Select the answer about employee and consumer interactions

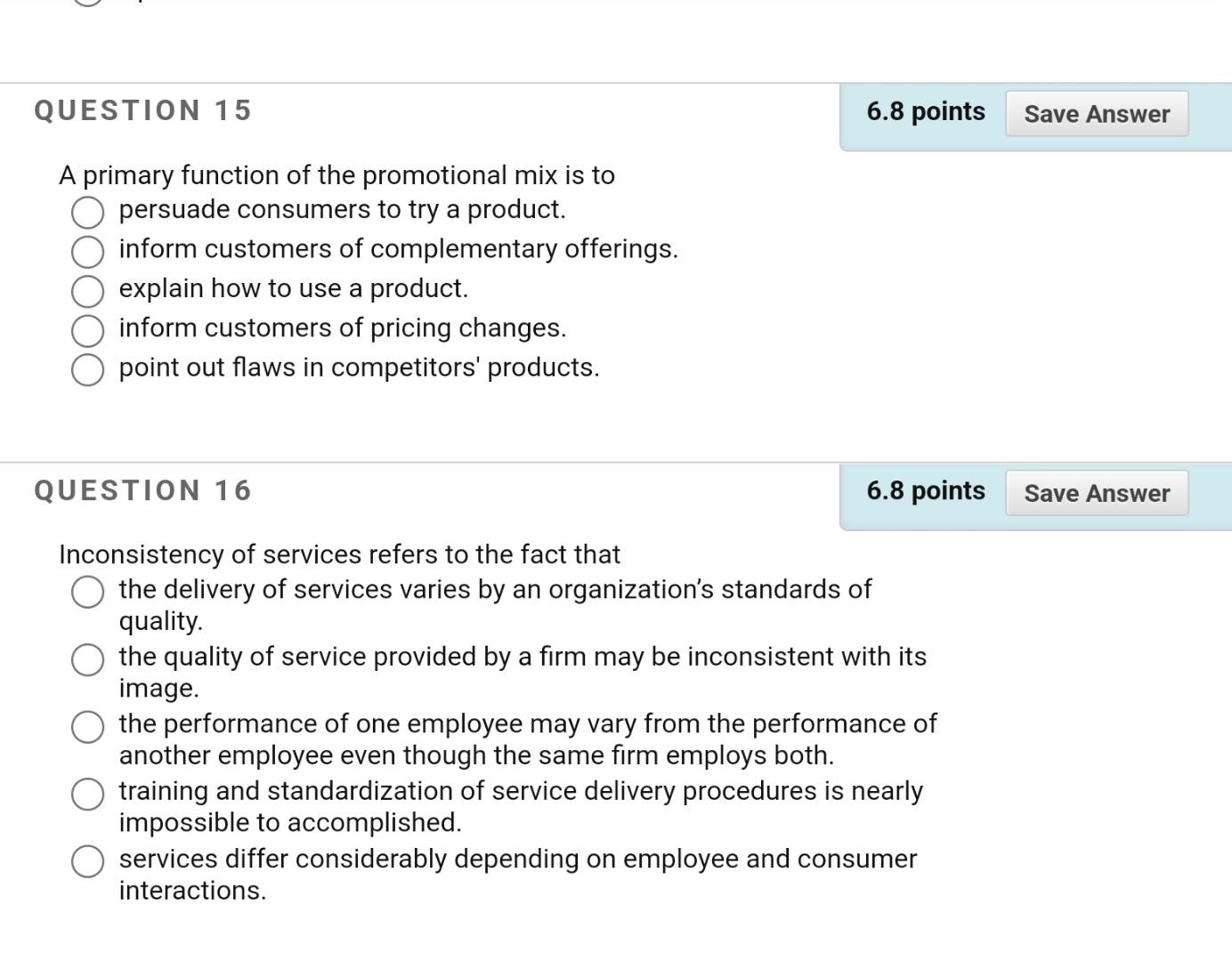click(87, 861)
